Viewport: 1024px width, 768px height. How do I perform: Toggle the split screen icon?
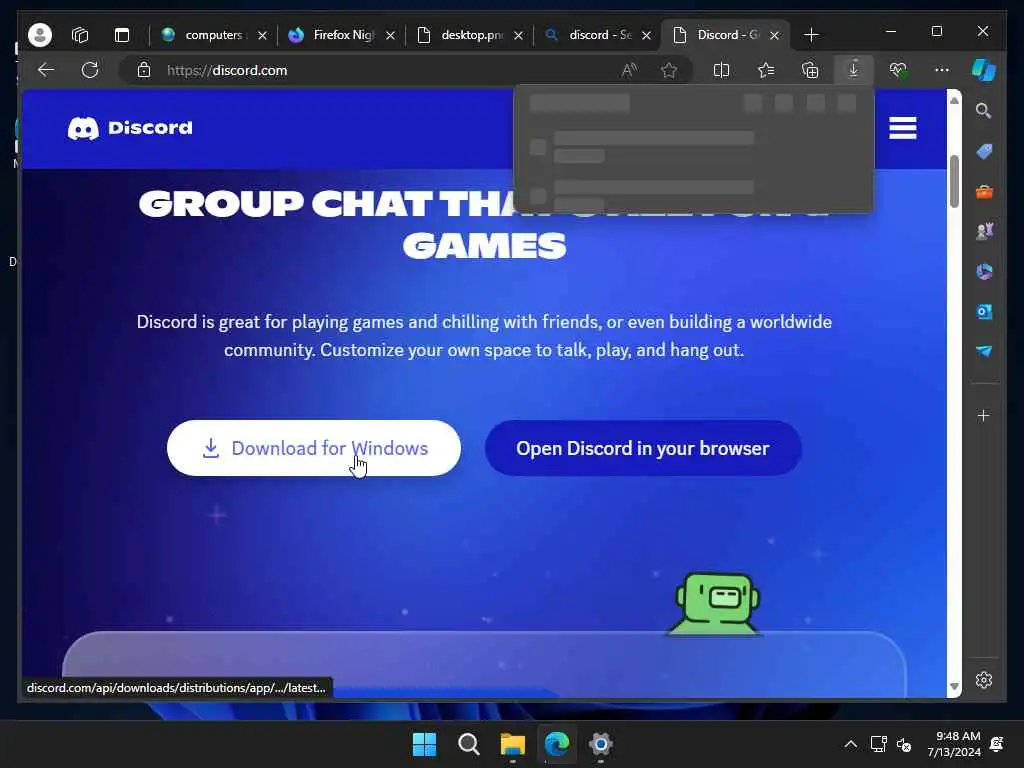[x=721, y=70]
